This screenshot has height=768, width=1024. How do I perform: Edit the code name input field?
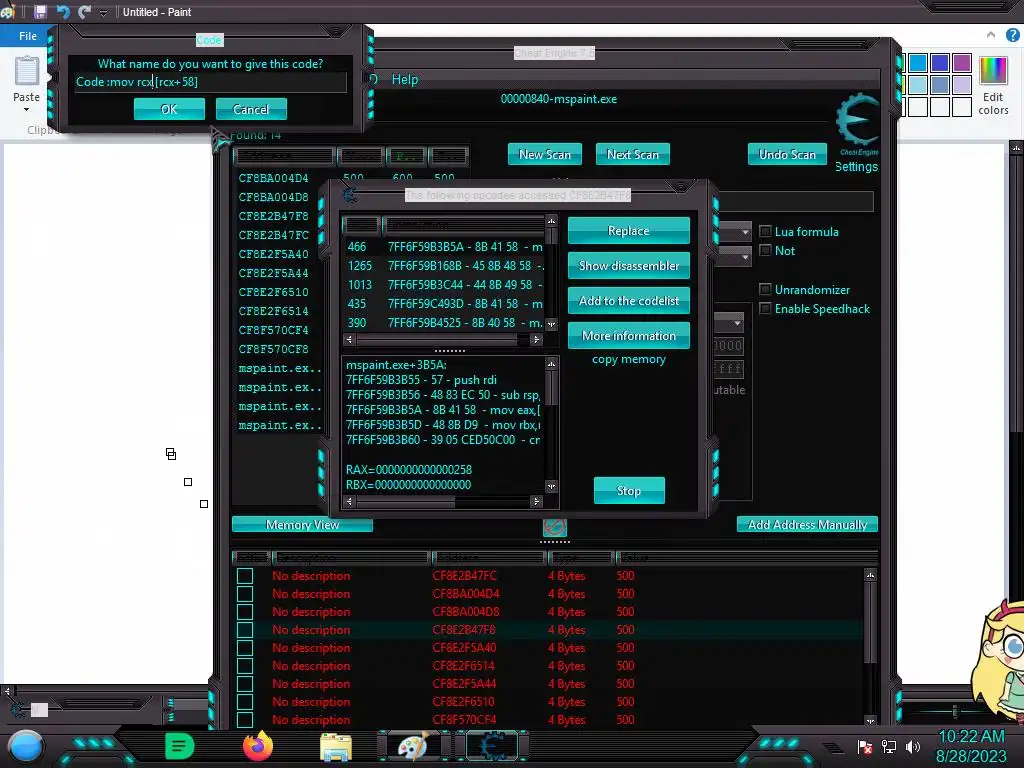pos(210,82)
